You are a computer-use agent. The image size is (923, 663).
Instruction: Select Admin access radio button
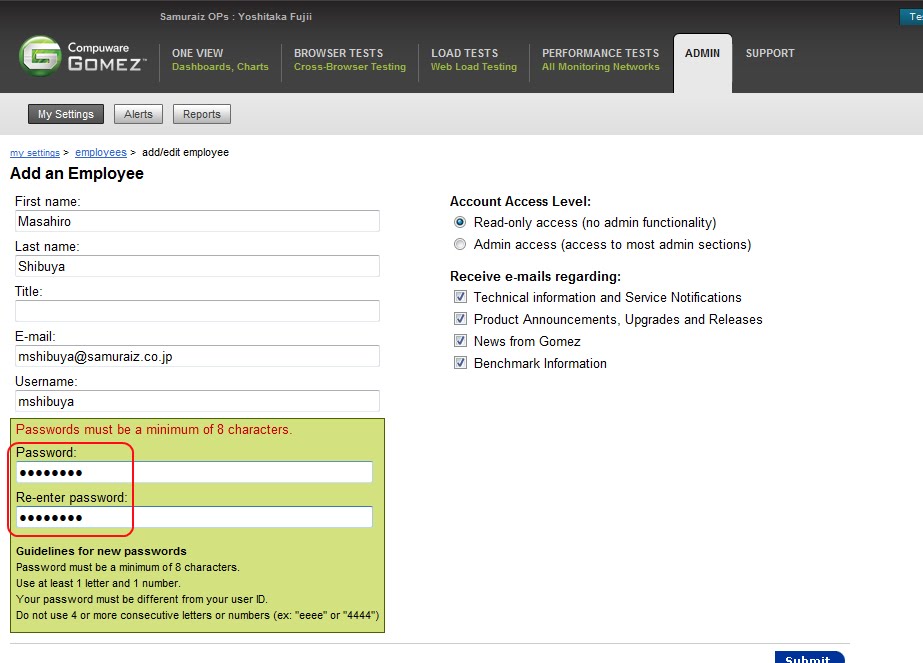tap(460, 244)
